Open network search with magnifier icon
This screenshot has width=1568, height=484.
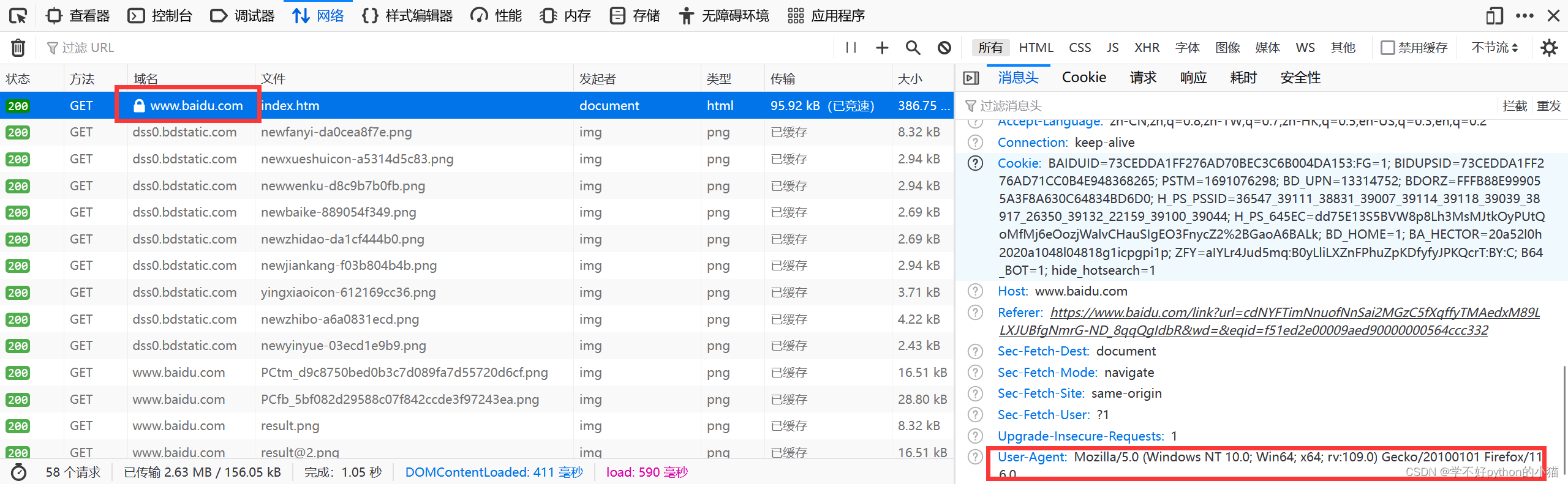coord(913,48)
